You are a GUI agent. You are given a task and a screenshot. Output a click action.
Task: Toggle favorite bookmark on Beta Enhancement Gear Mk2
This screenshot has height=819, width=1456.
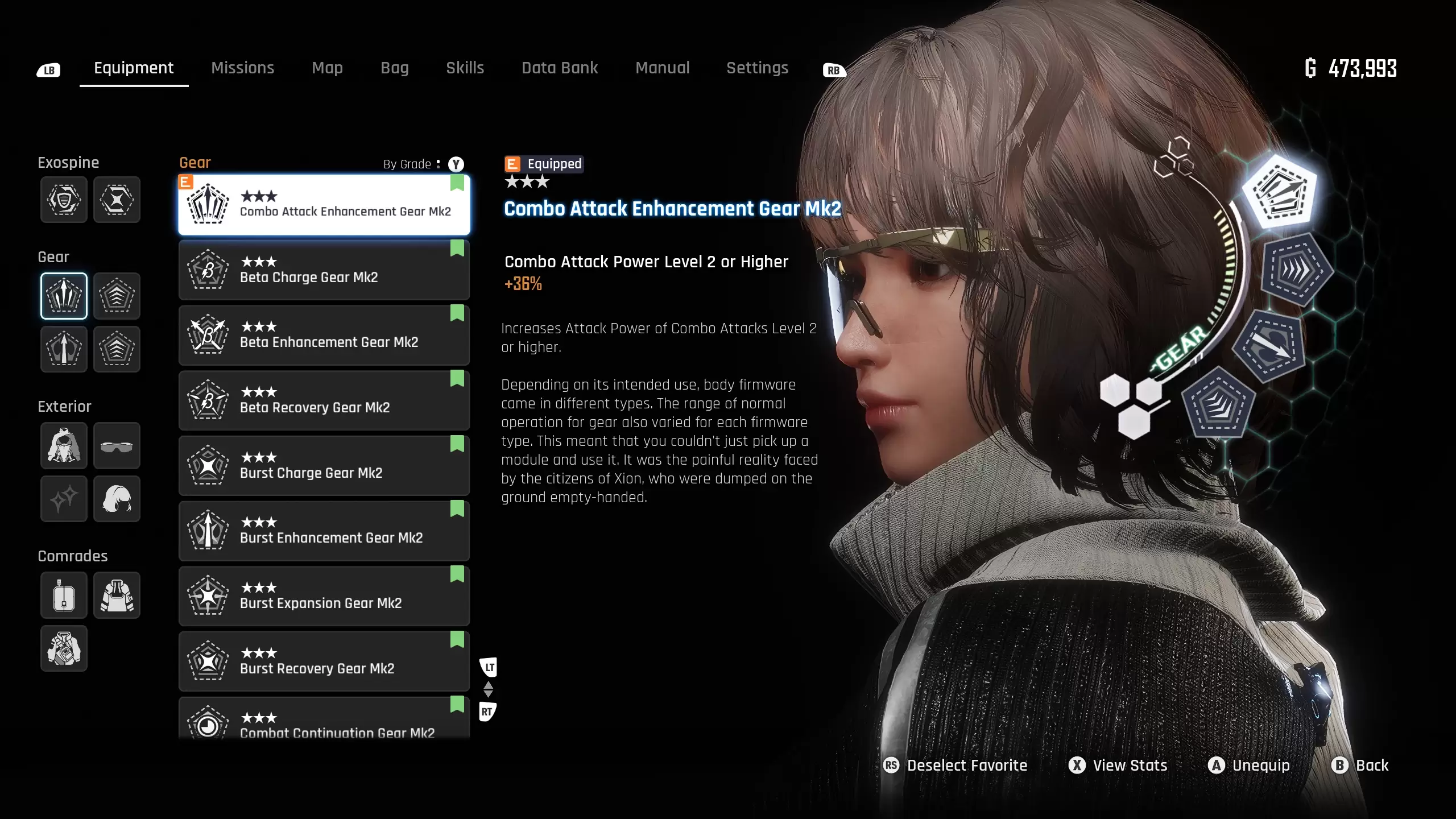tap(457, 313)
